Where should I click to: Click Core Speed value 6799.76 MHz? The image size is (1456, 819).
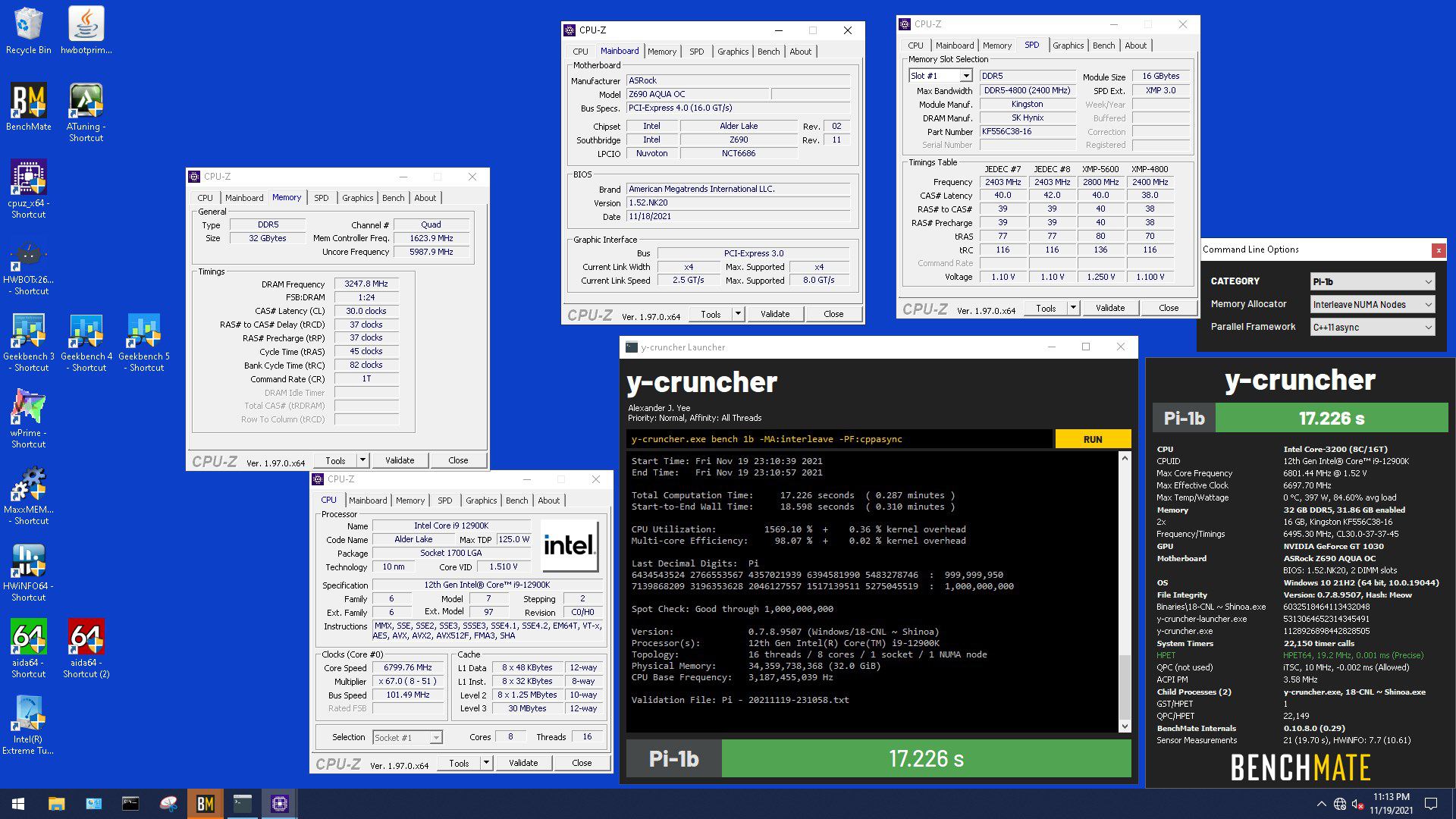[x=408, y=668]
